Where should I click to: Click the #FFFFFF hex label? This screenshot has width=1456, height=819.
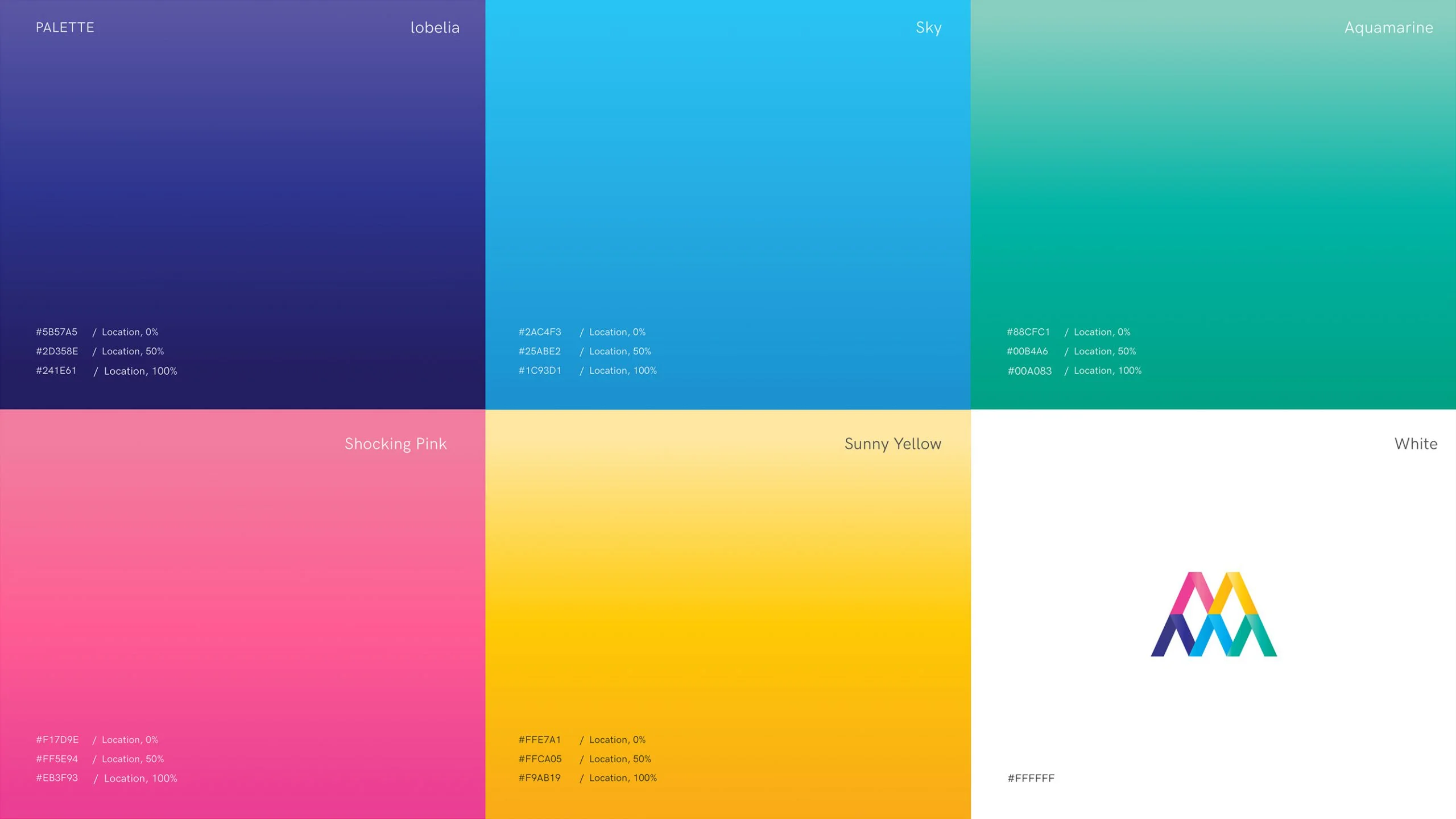click(1031, 778)
